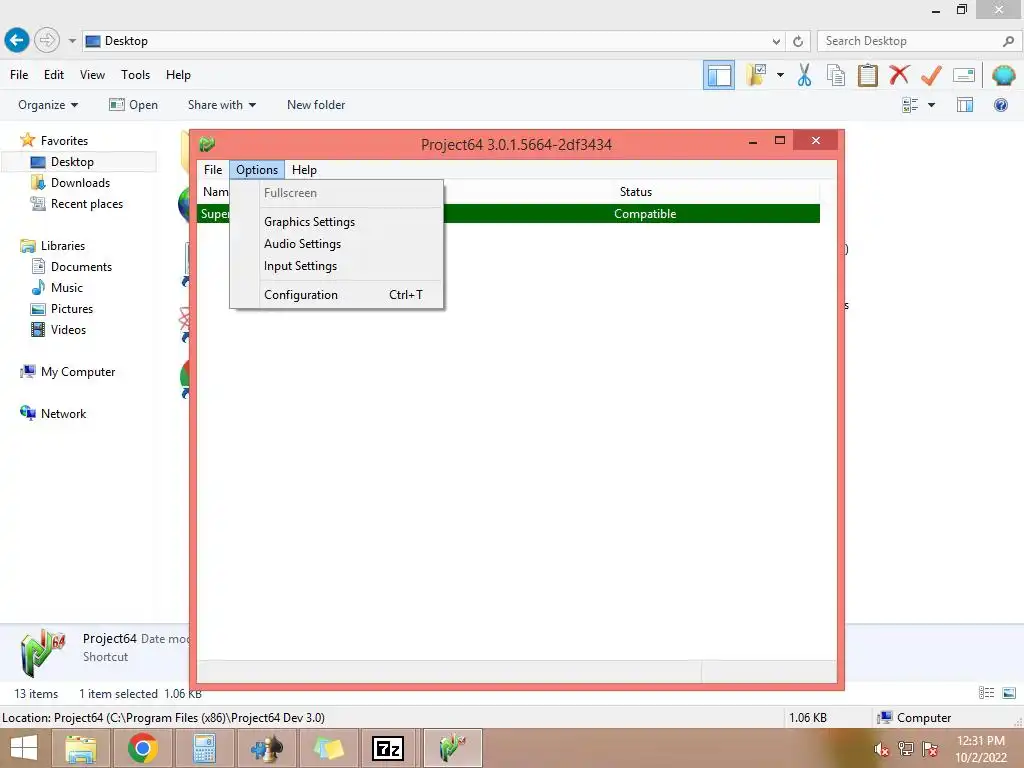
Task: Click the Copy icon in toolbar
Action: (x=836, y=75)
